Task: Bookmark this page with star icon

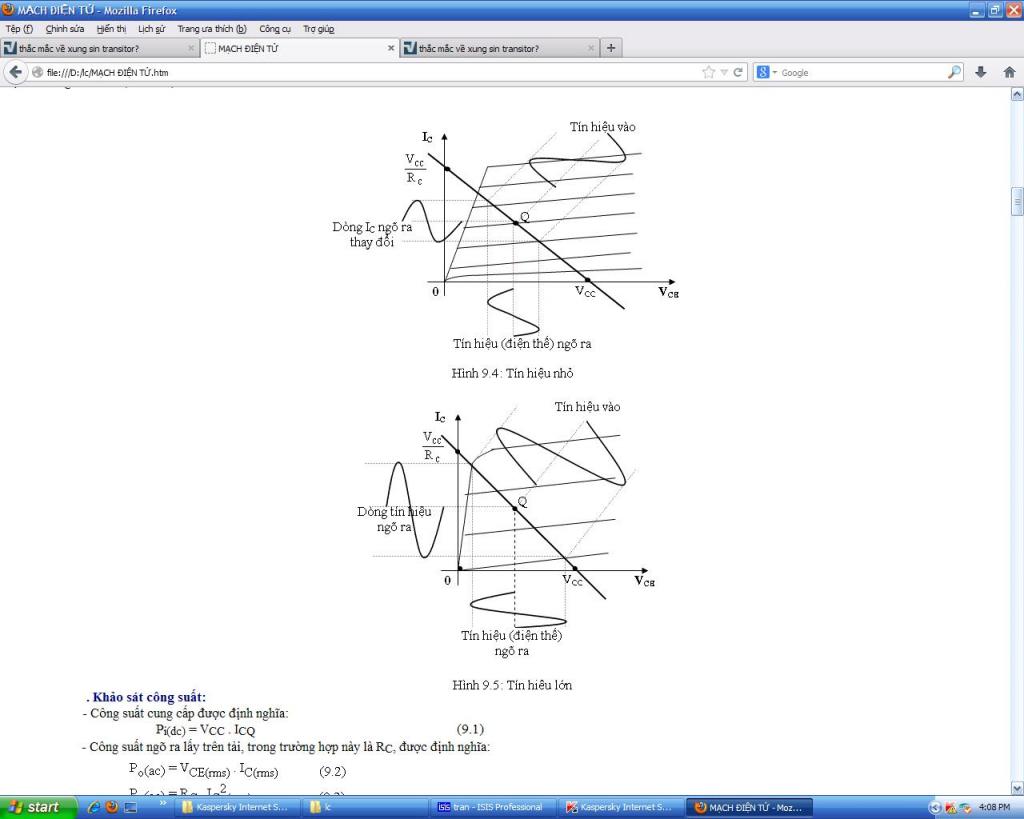Action: [709, 72]
